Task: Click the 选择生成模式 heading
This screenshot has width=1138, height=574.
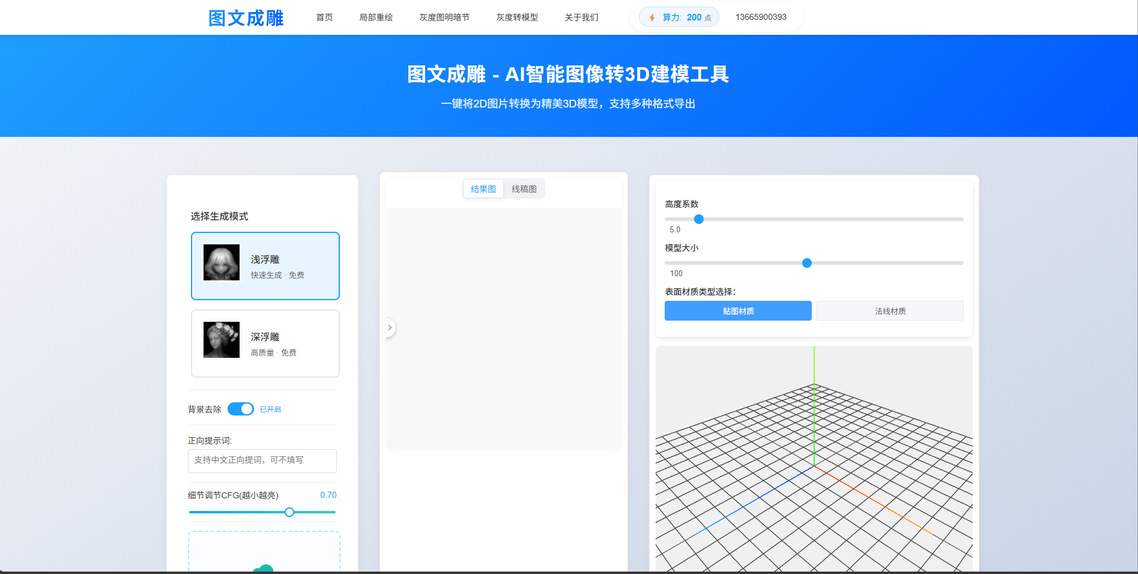Action: pyautogui.click(x=219, y=216)
